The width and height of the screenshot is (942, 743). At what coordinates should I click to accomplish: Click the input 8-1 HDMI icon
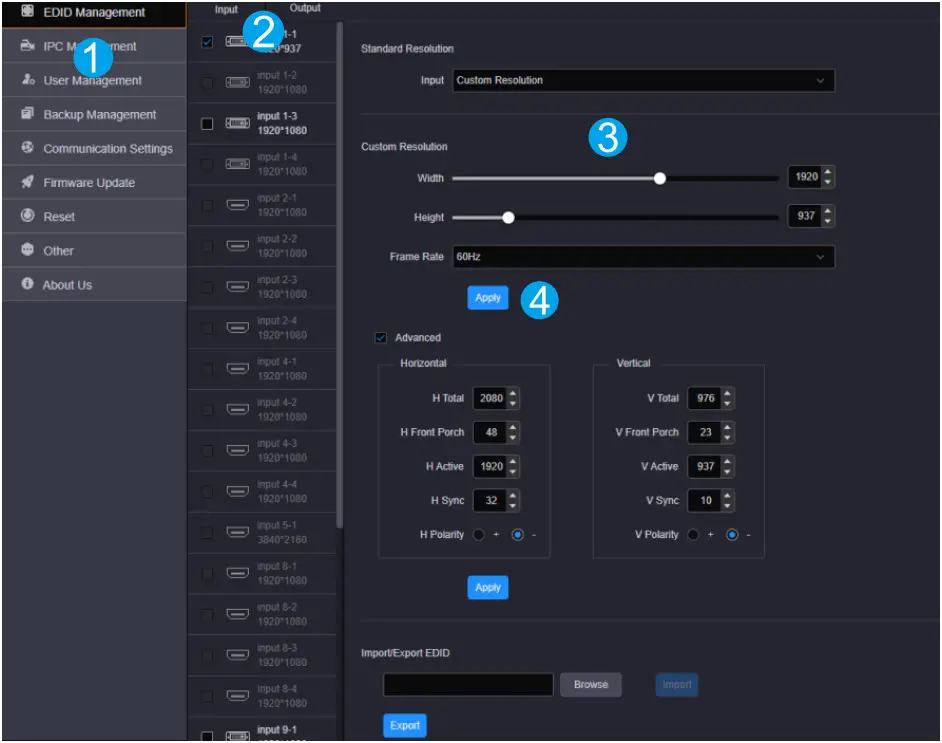(x=237, y=573)
